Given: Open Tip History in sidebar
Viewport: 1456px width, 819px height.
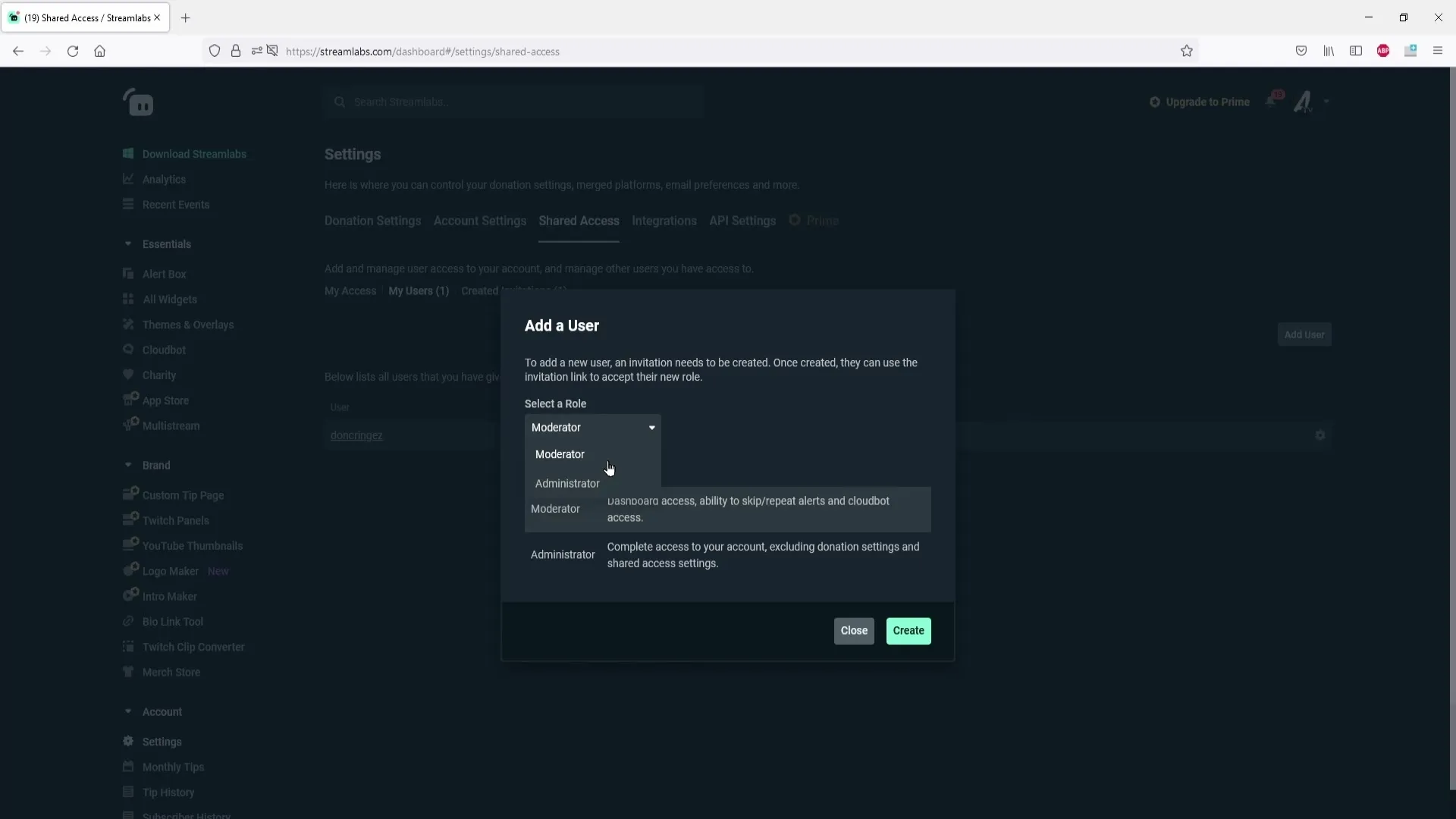Looking at the screenshot, I should tap(168, 792).
